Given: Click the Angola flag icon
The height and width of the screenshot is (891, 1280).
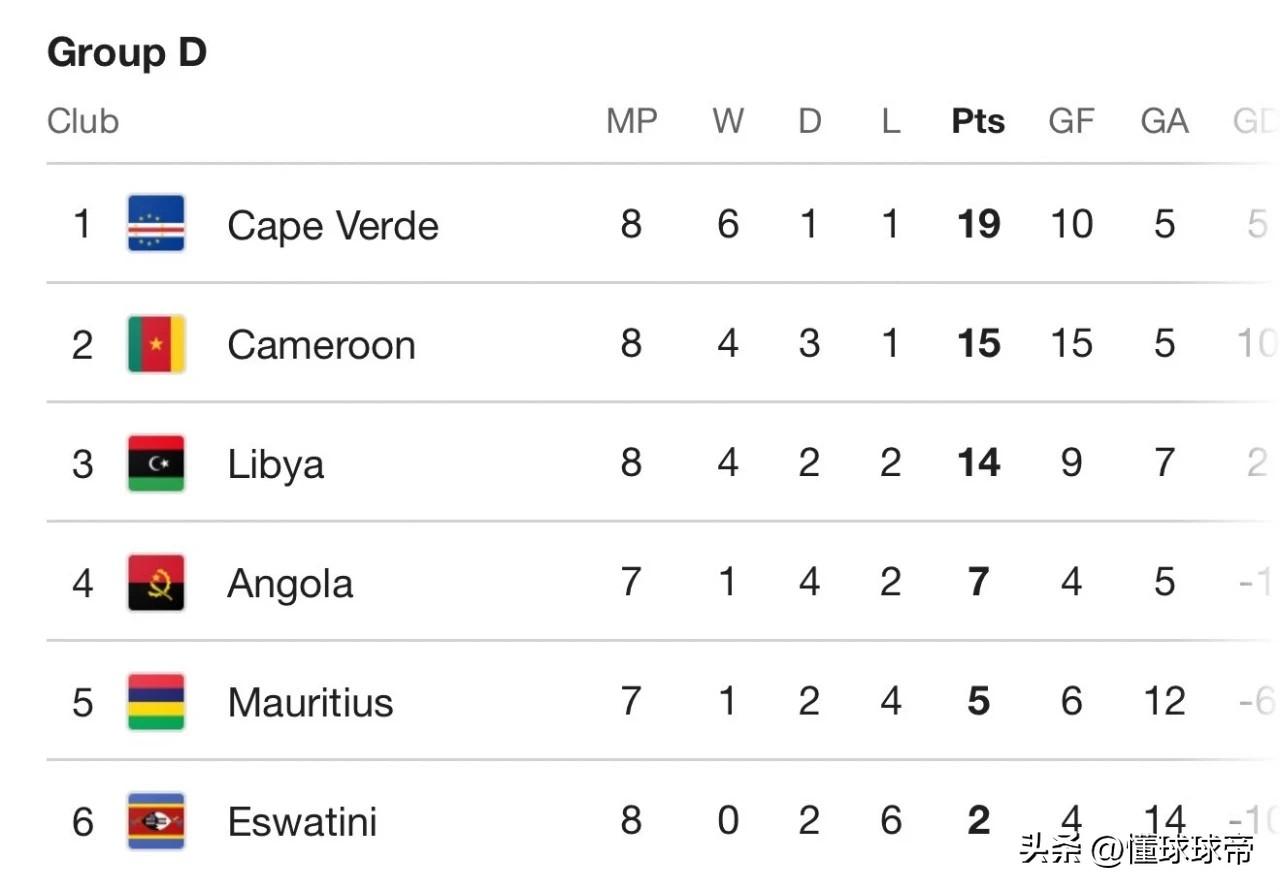Looking at the screenshot, I should pyautogui.click(x=156, y=582).
